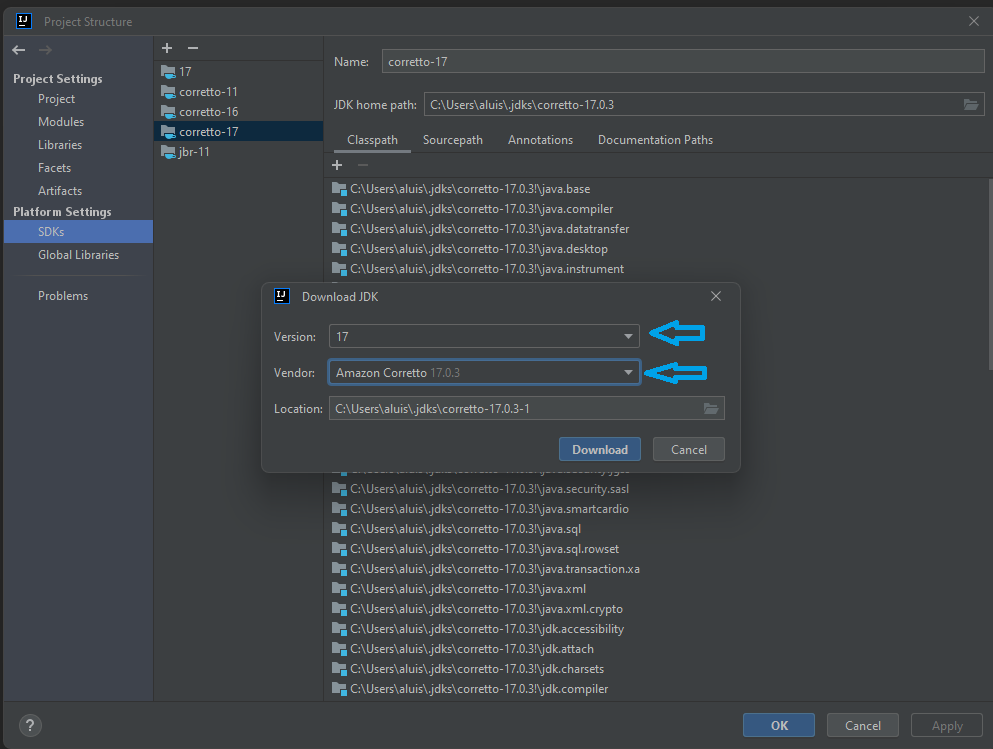The width and height of the screenshot is (993, 749).
Task: Click the back navigation arrow
Action: [19, 50]
